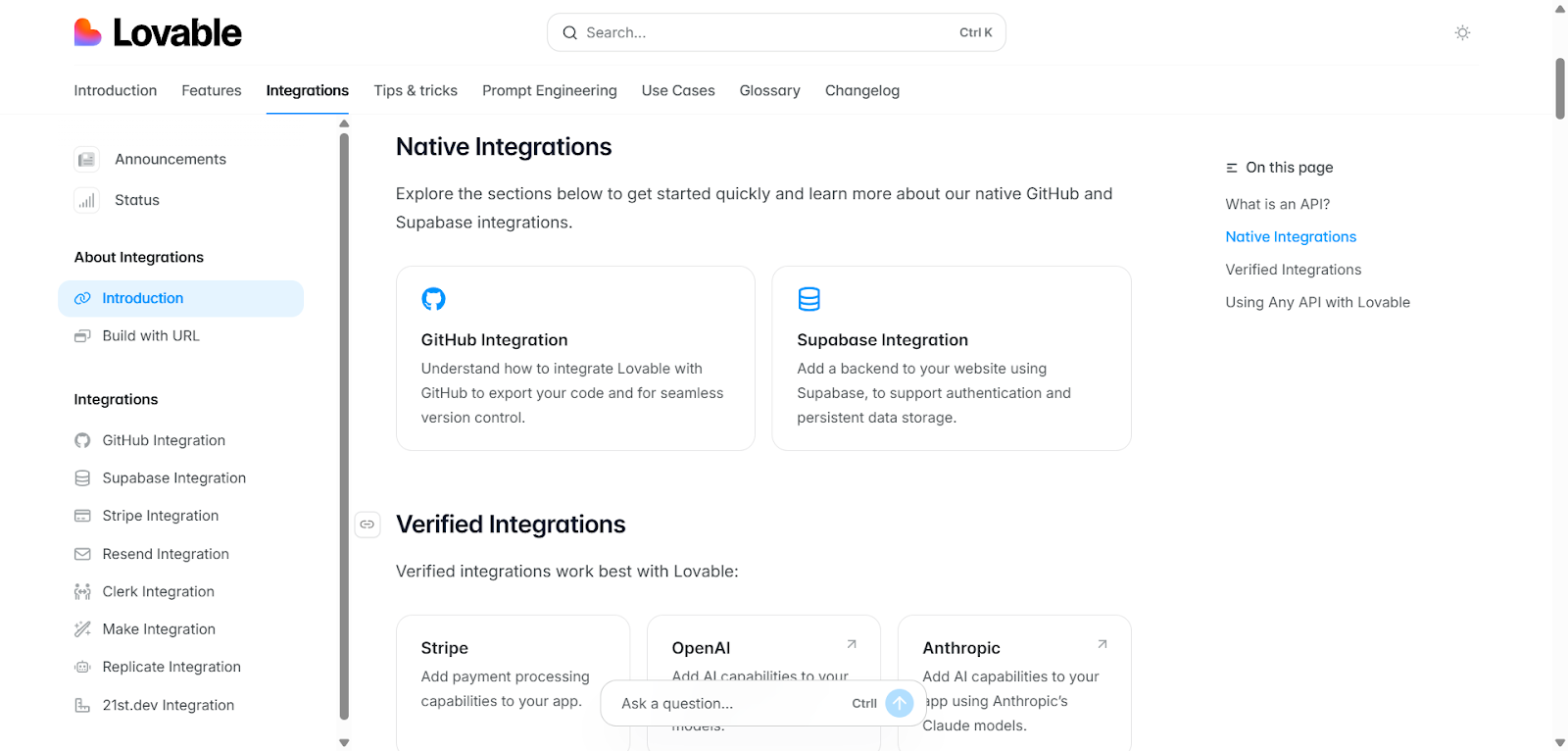Image resolution: width=1568 pixels, height=751 pixels.
Task: Go to Tips & tricks tab
Action: pos(416,90)
